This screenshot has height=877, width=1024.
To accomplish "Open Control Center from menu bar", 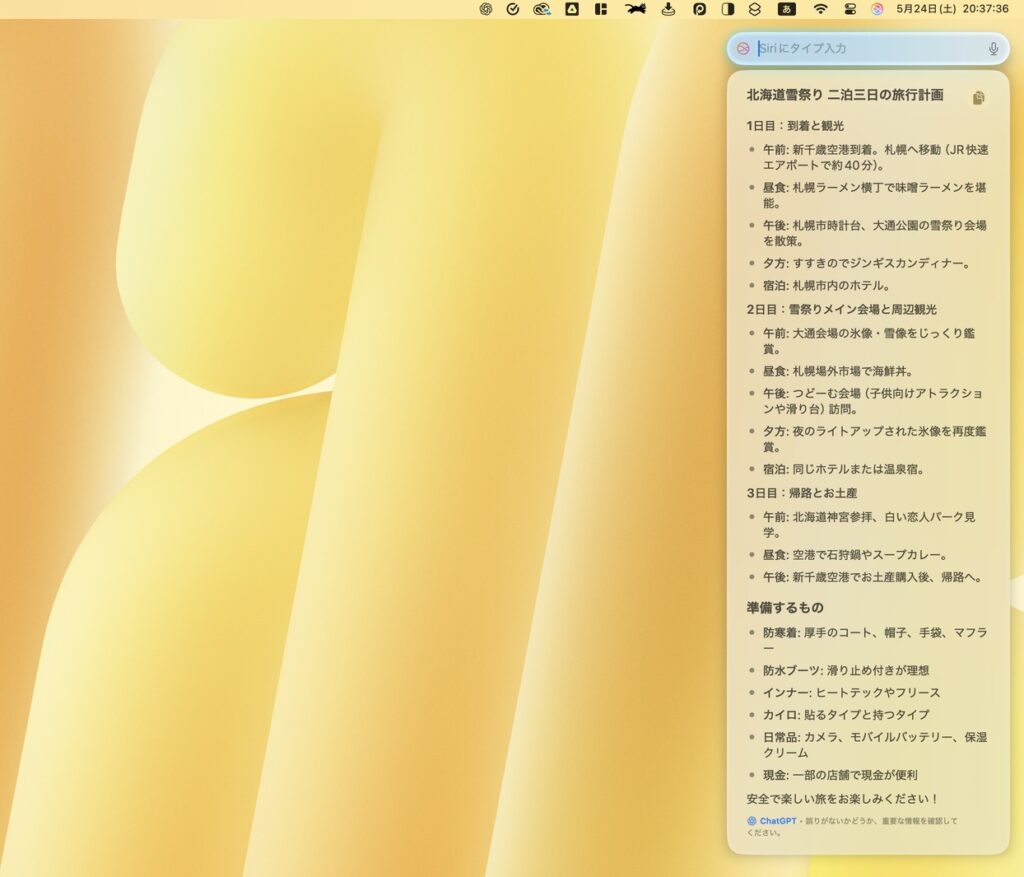I will coord(850,9).
